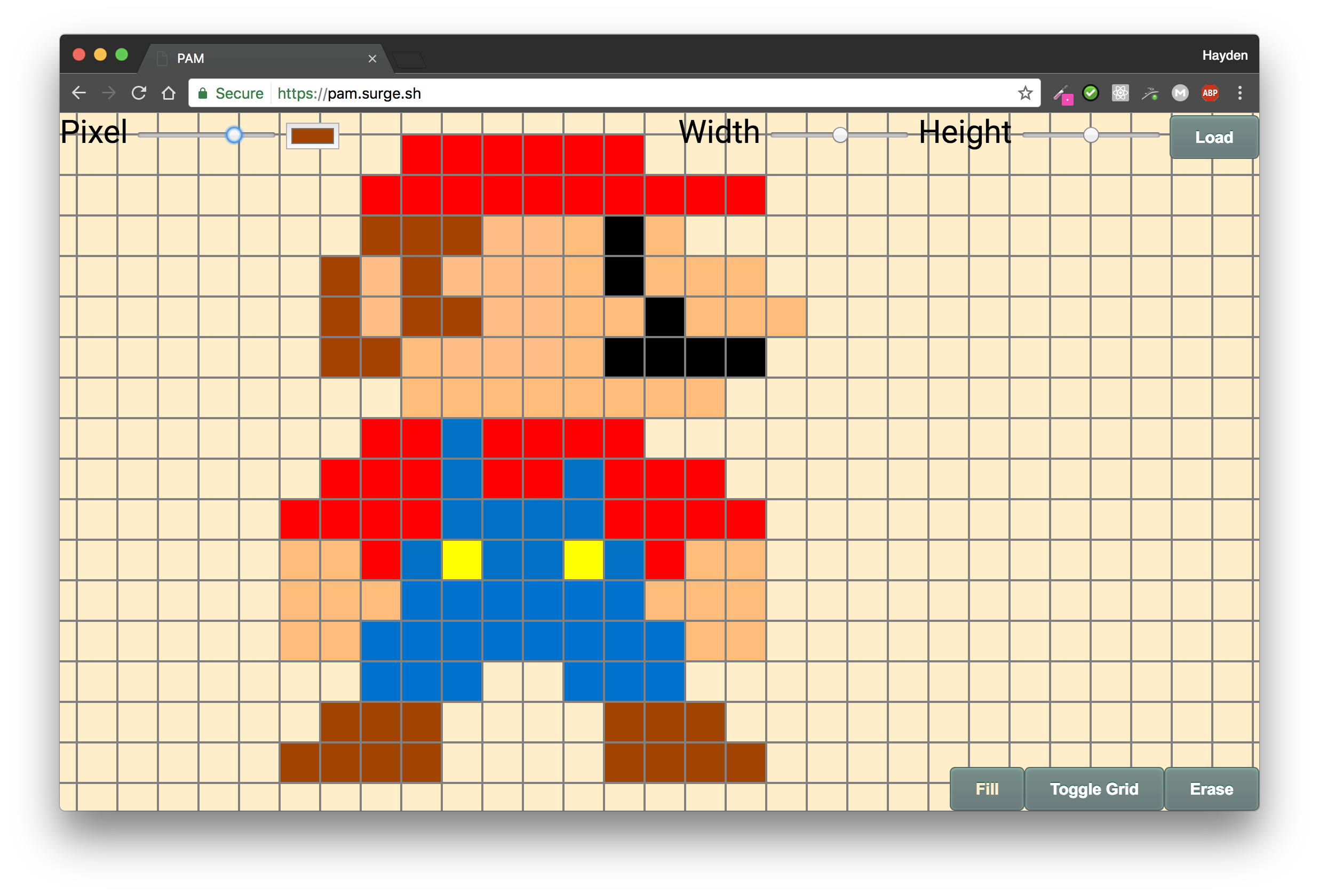Open a new browser tab
Viewport: 1319px width, 896px height.
point(409,60)
